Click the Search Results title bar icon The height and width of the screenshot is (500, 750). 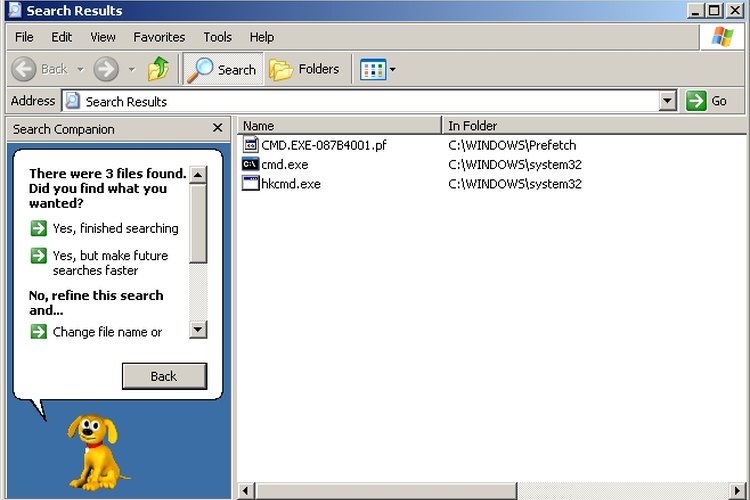[15, 10]
